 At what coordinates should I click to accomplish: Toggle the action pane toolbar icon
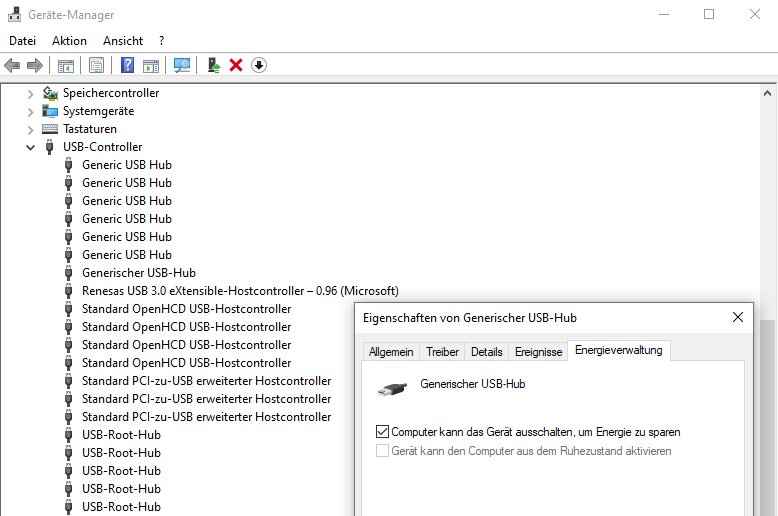pos(151,65)
